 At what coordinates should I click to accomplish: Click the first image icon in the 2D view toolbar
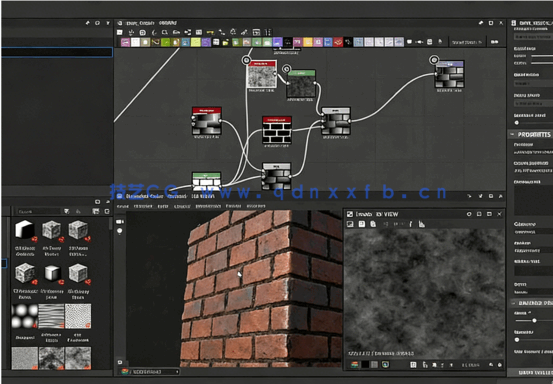(x=350, y=224)
